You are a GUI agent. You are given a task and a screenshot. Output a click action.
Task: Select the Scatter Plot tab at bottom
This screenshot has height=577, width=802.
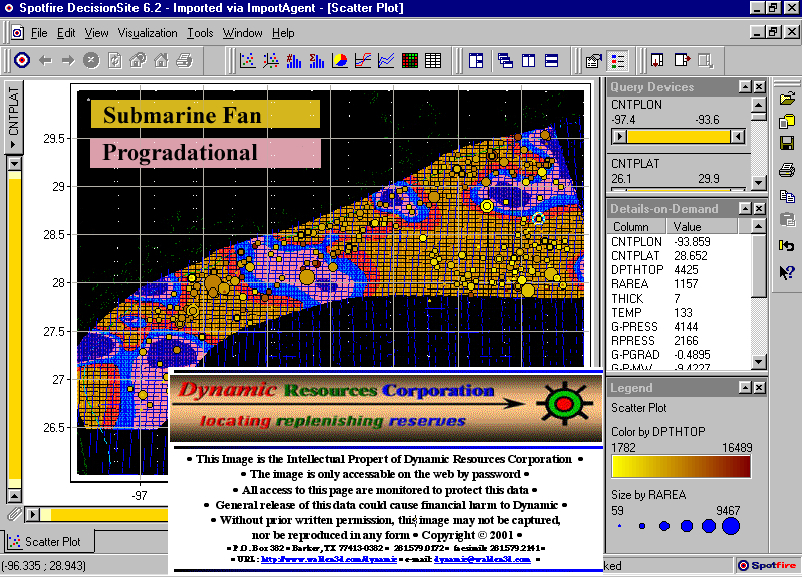pyautogui.click(x=48, y=542)
